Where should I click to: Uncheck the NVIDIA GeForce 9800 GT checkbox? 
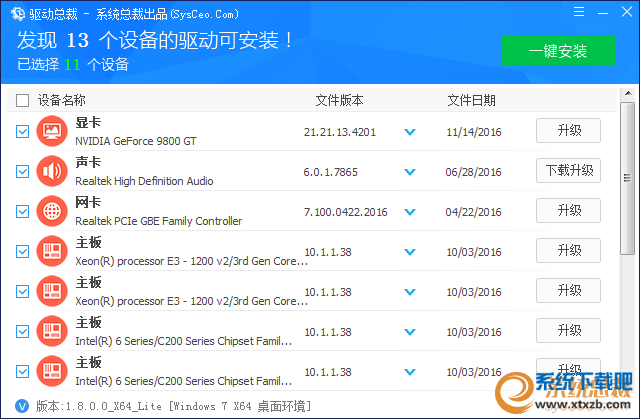coord(23,131)
